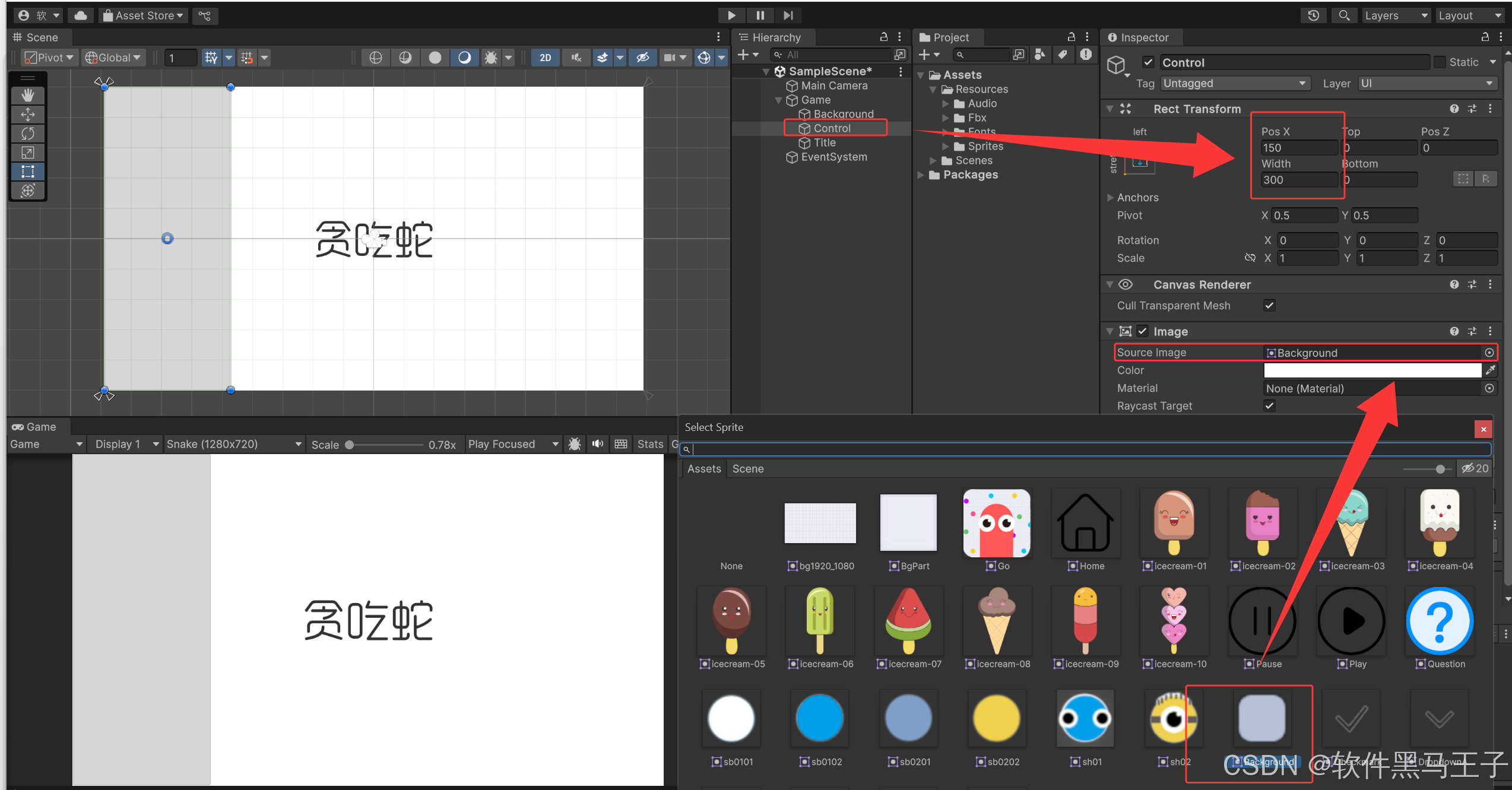Select the Hand tool in Scene toolbar
1512x790 pixels.
point(28,95)
